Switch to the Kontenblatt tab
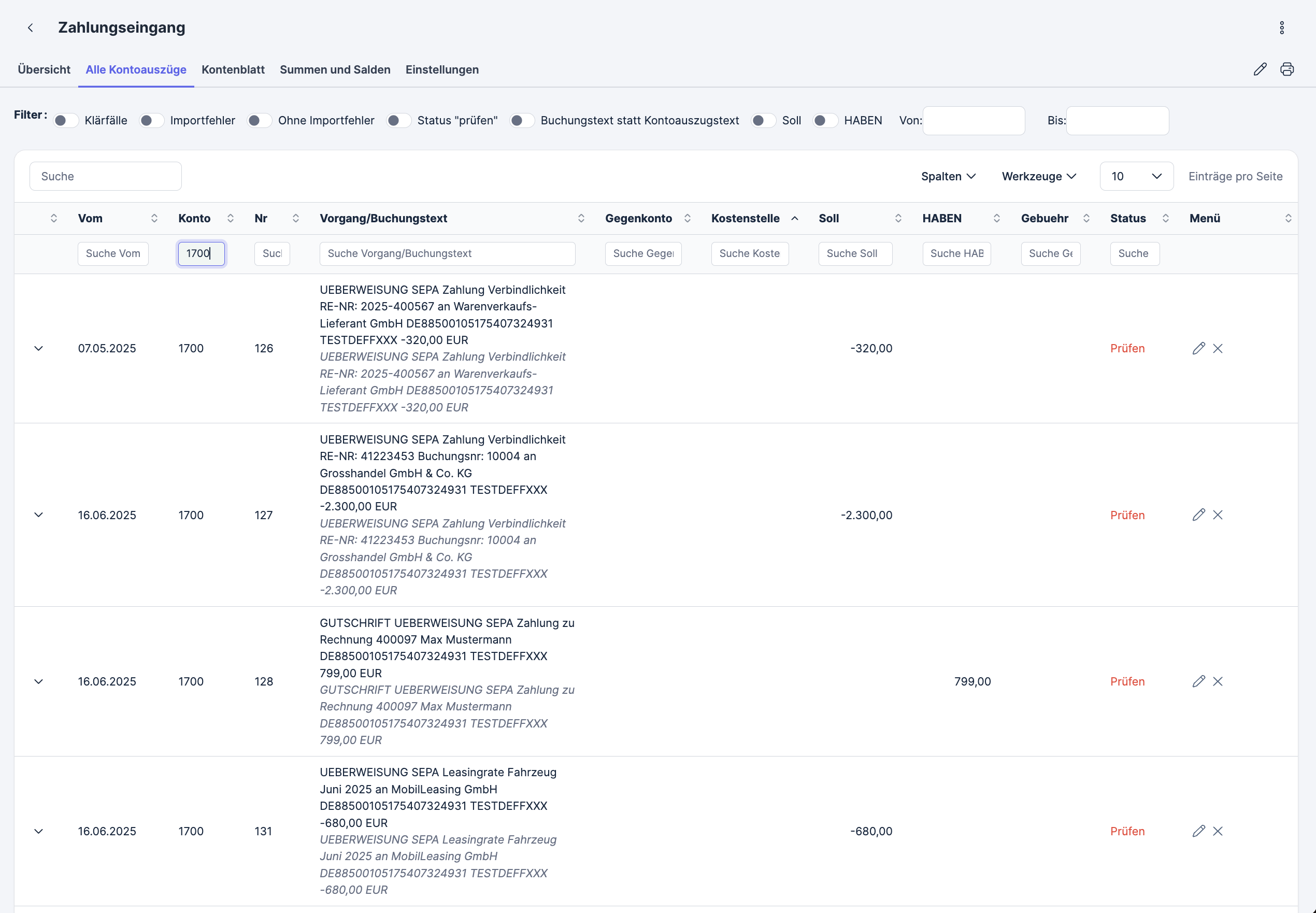 [233, 70]
